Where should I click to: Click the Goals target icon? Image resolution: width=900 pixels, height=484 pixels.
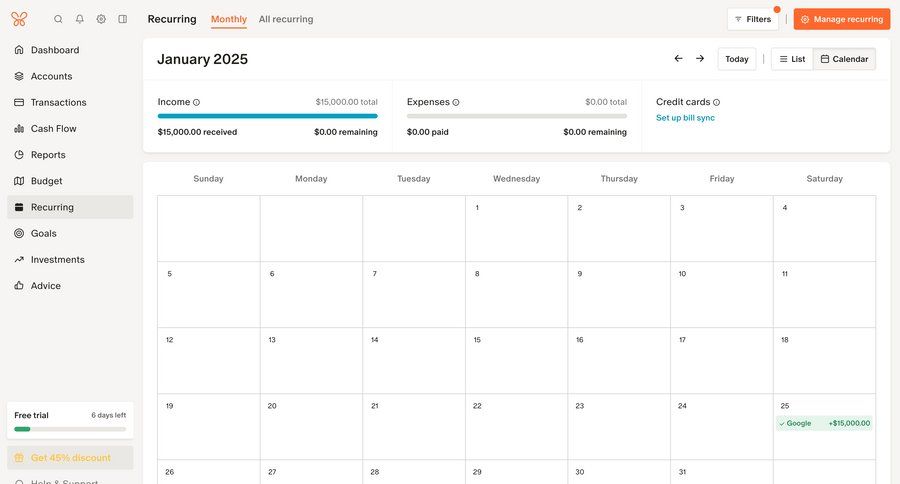click(19, 233)
